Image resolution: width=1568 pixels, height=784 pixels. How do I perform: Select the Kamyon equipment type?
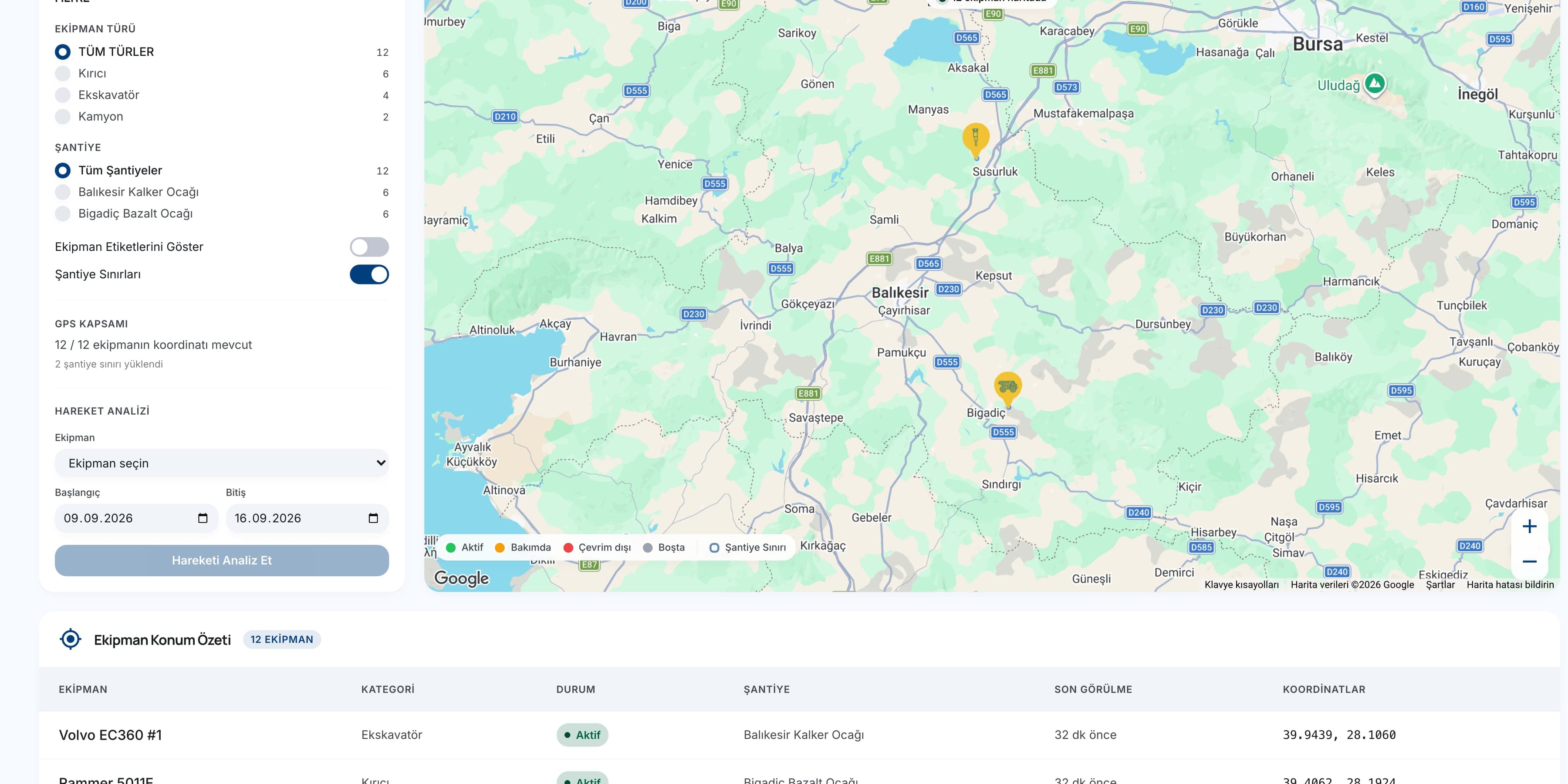(63, 116)
